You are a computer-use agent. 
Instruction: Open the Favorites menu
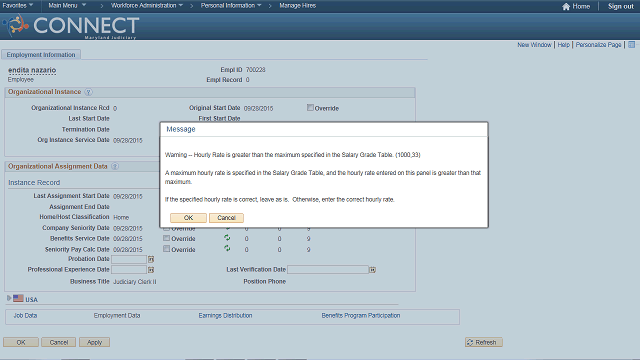point(18,6)
